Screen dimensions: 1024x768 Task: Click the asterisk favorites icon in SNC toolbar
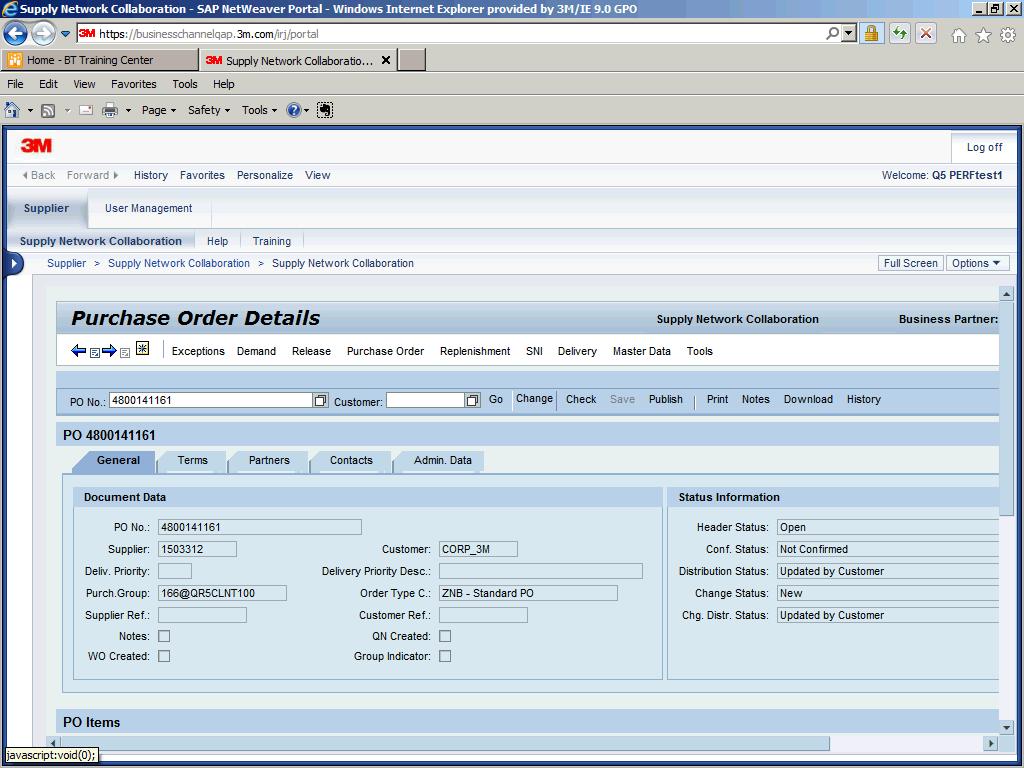point(142,349)
